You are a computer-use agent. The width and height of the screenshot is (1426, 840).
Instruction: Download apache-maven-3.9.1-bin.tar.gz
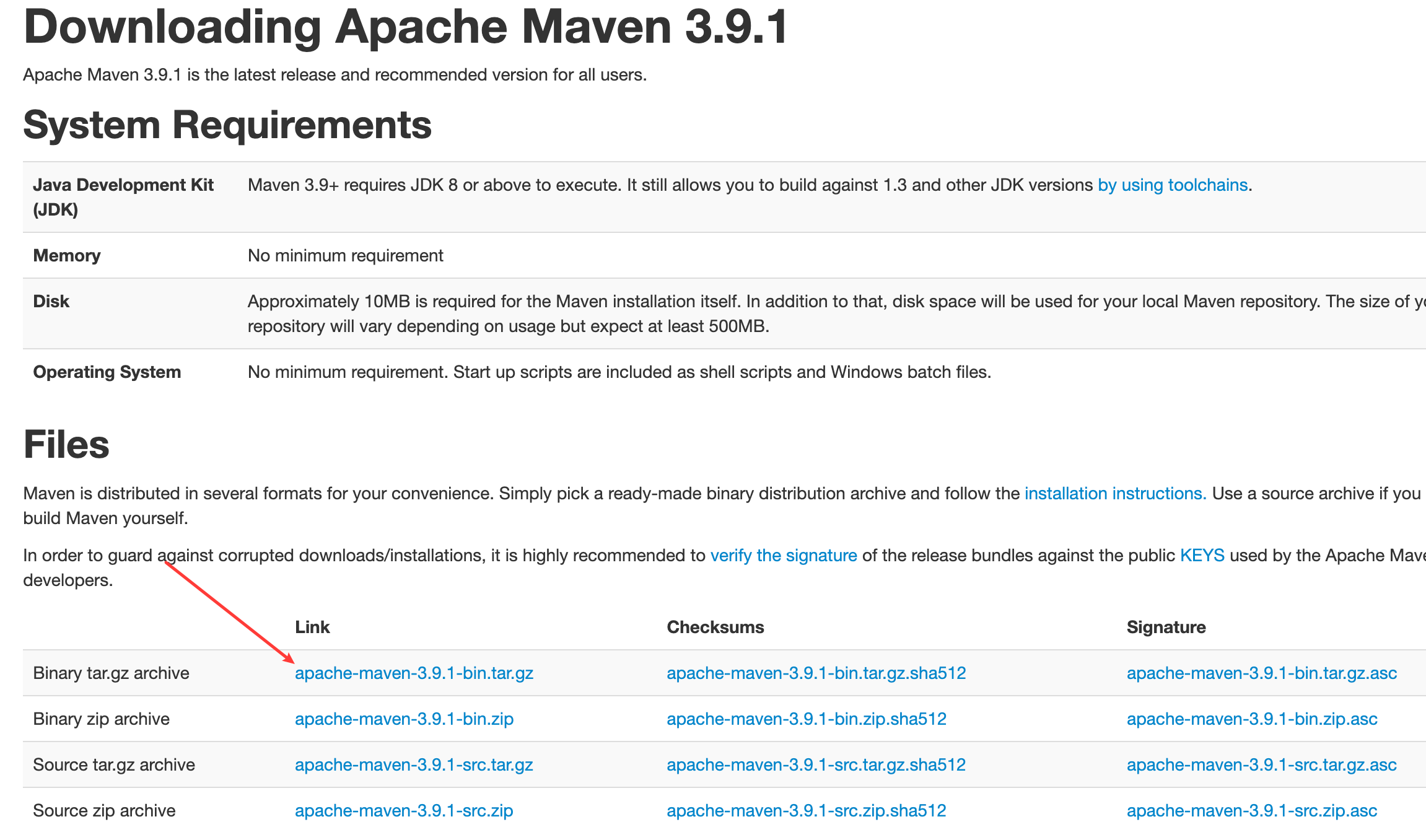(414, 673)
